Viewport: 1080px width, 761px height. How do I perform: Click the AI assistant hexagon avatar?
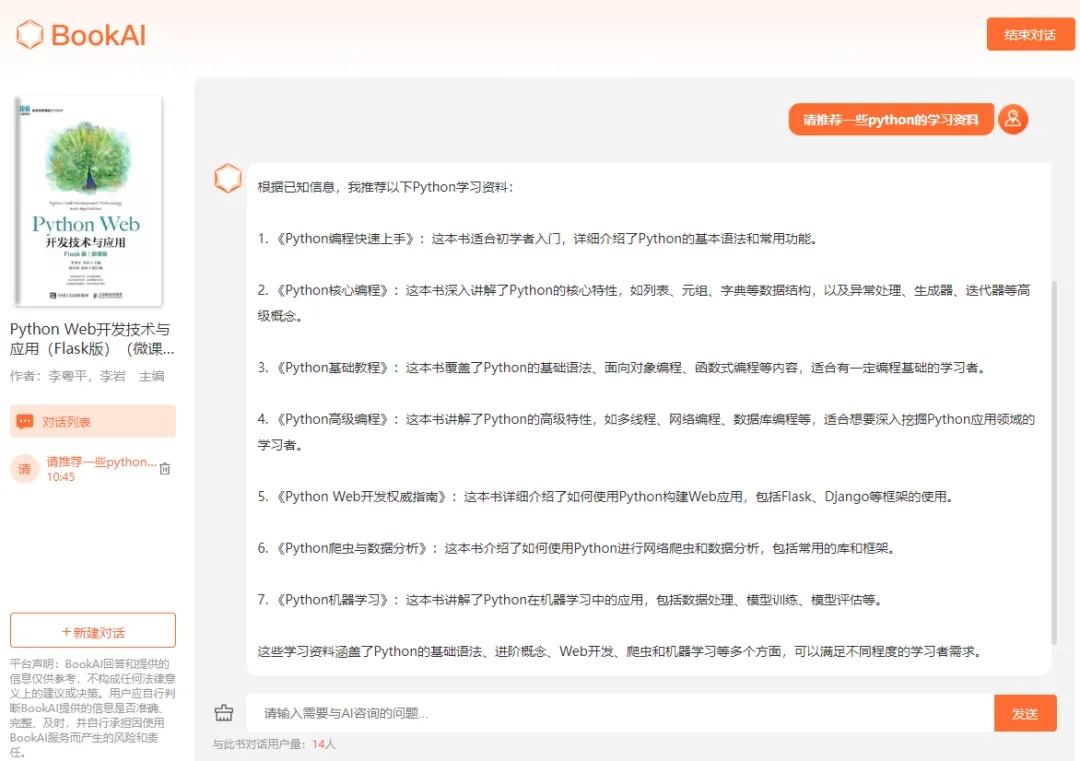[228, 179]
